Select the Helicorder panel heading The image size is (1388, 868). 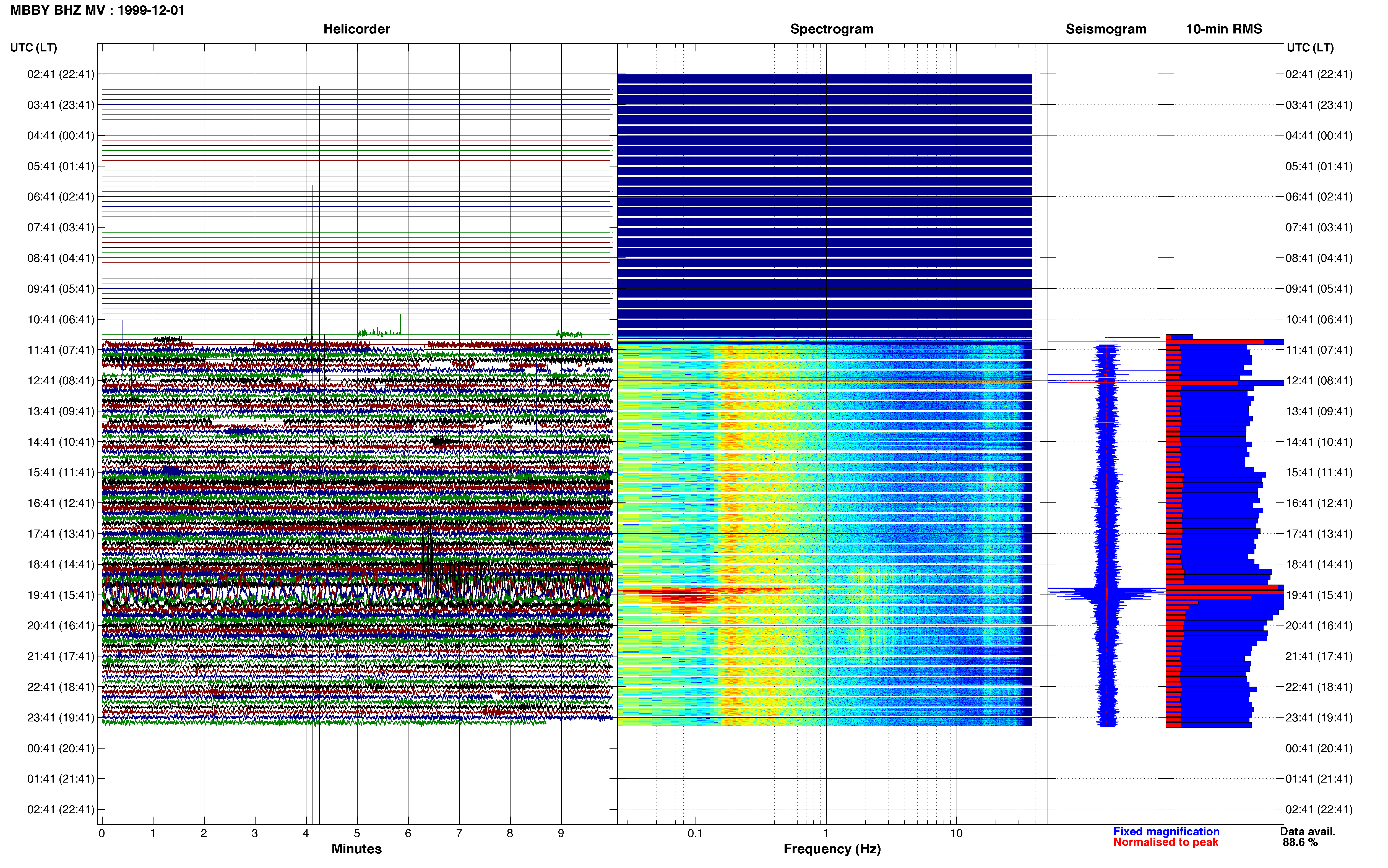point(356,29)
